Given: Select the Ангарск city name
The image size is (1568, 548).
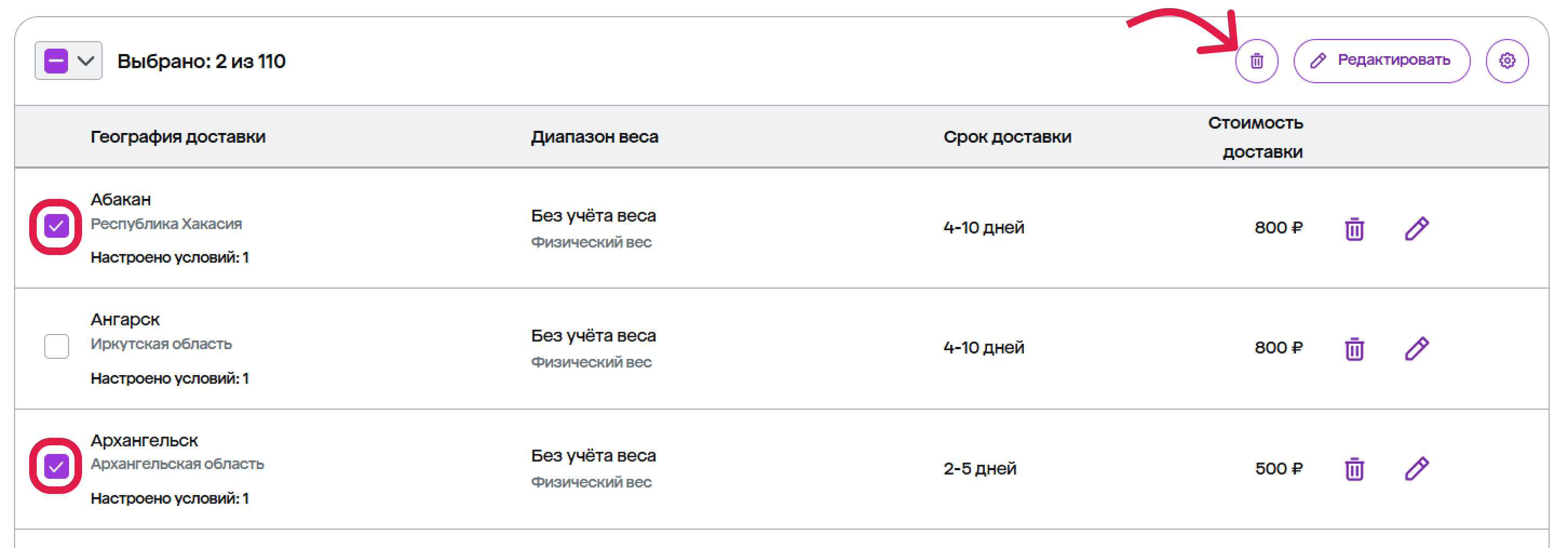Looking at the screenshot, I should (125, 319).
